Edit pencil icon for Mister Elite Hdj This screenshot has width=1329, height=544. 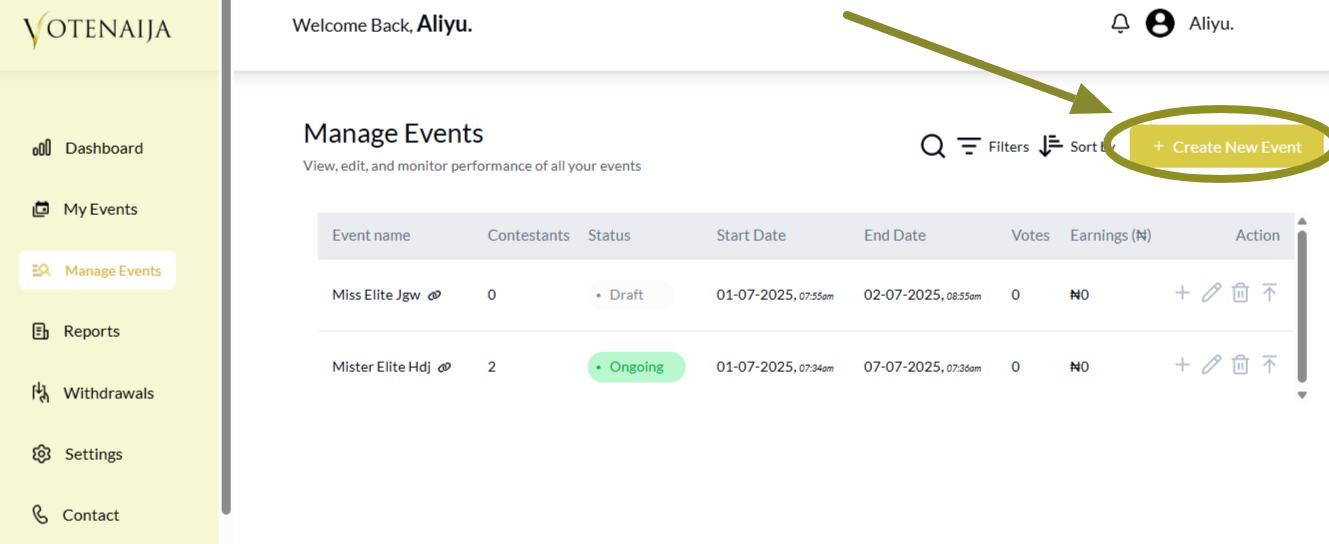coord(1211,365)
